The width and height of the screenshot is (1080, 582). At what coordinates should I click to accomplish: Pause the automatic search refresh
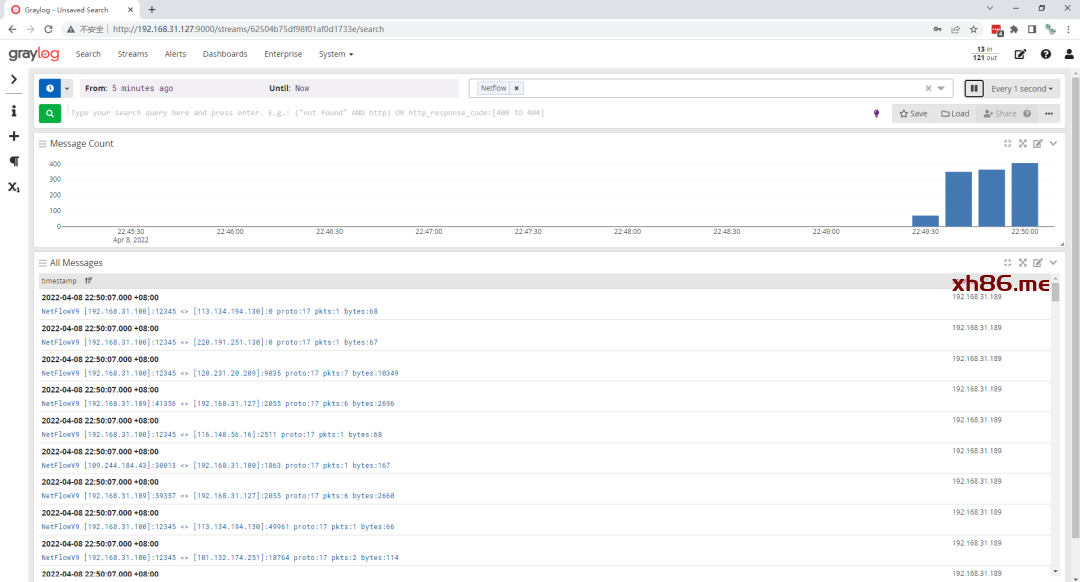coord(973,88)
